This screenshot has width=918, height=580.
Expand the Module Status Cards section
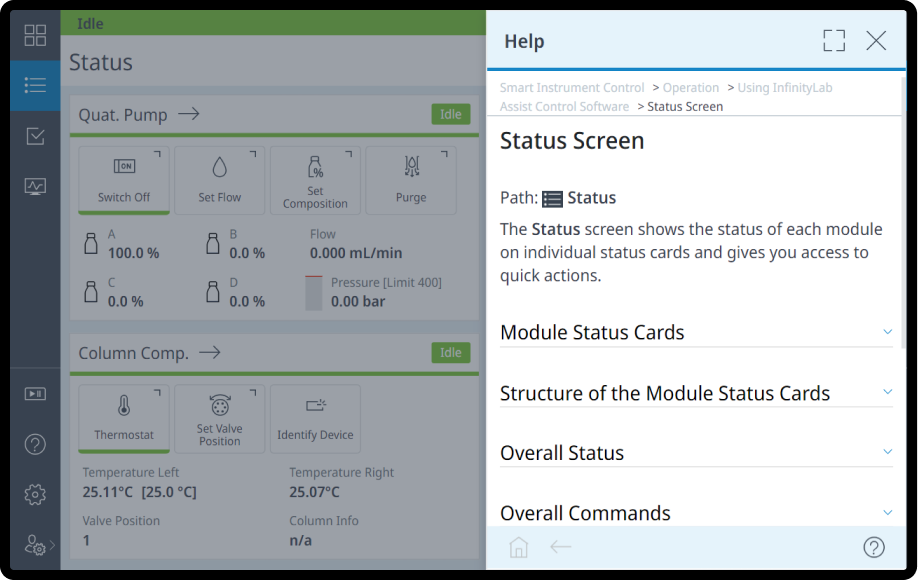[695, 332]
